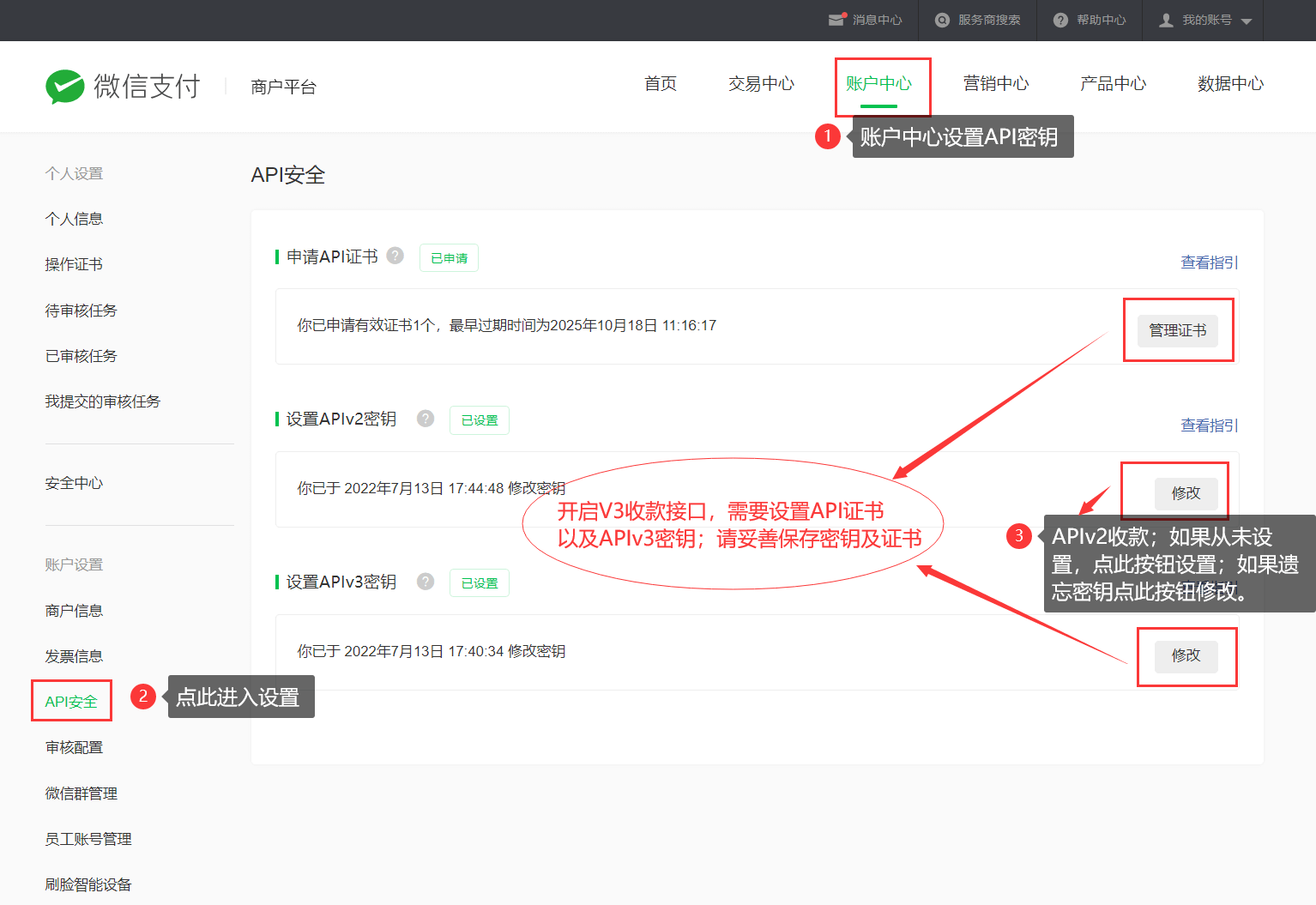
Task: Click the WeChat Pay logo icon
Action: pyautogui.click(x=65, y=87)
